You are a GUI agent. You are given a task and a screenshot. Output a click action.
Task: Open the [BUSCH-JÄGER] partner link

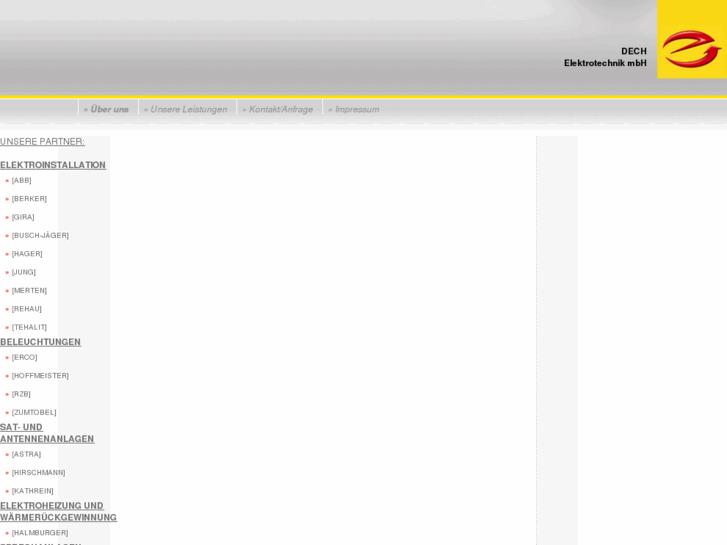tap(40, 235)
